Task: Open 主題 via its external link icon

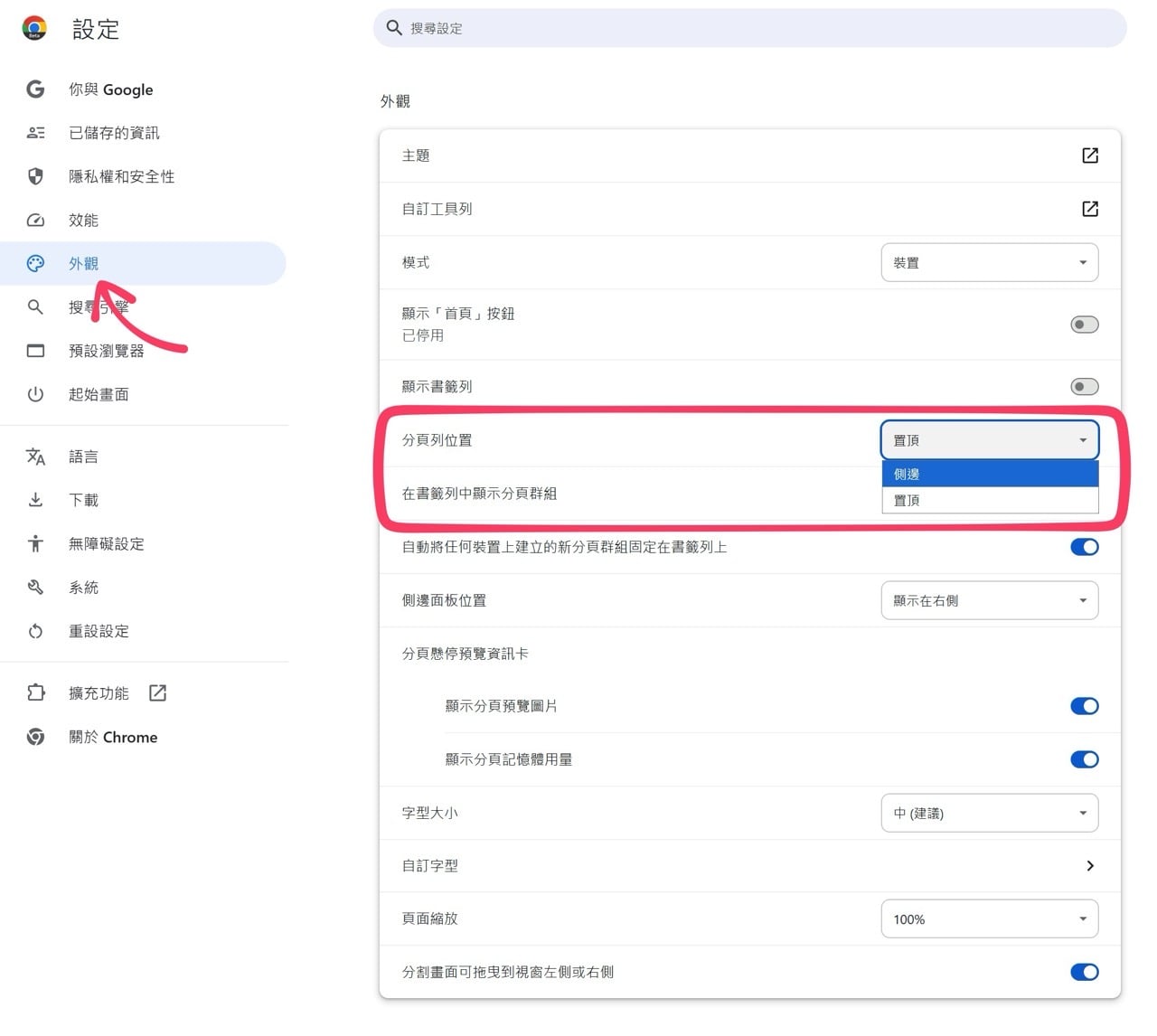Action: pos(1090,155)
